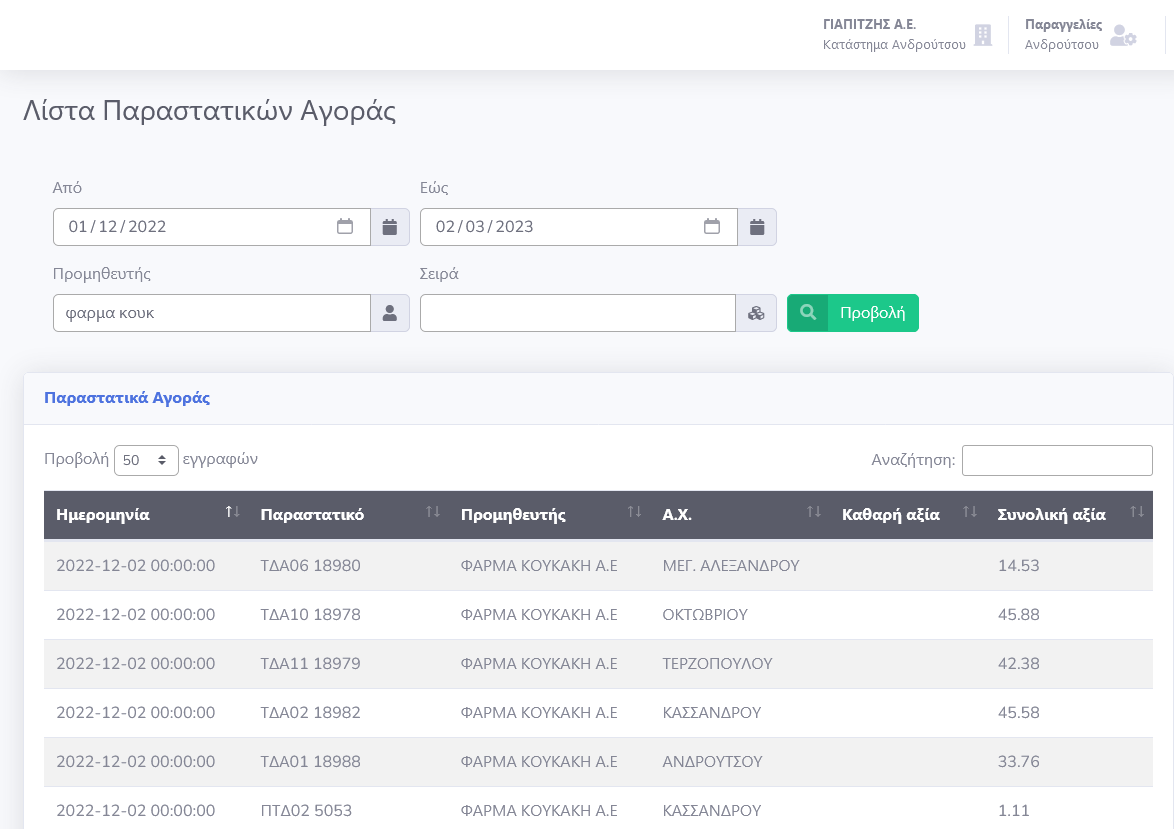This screenshot has height=829, width=1174.
Task: Click the Από date field 01/12/2022
Action: (x=212, y=227)
